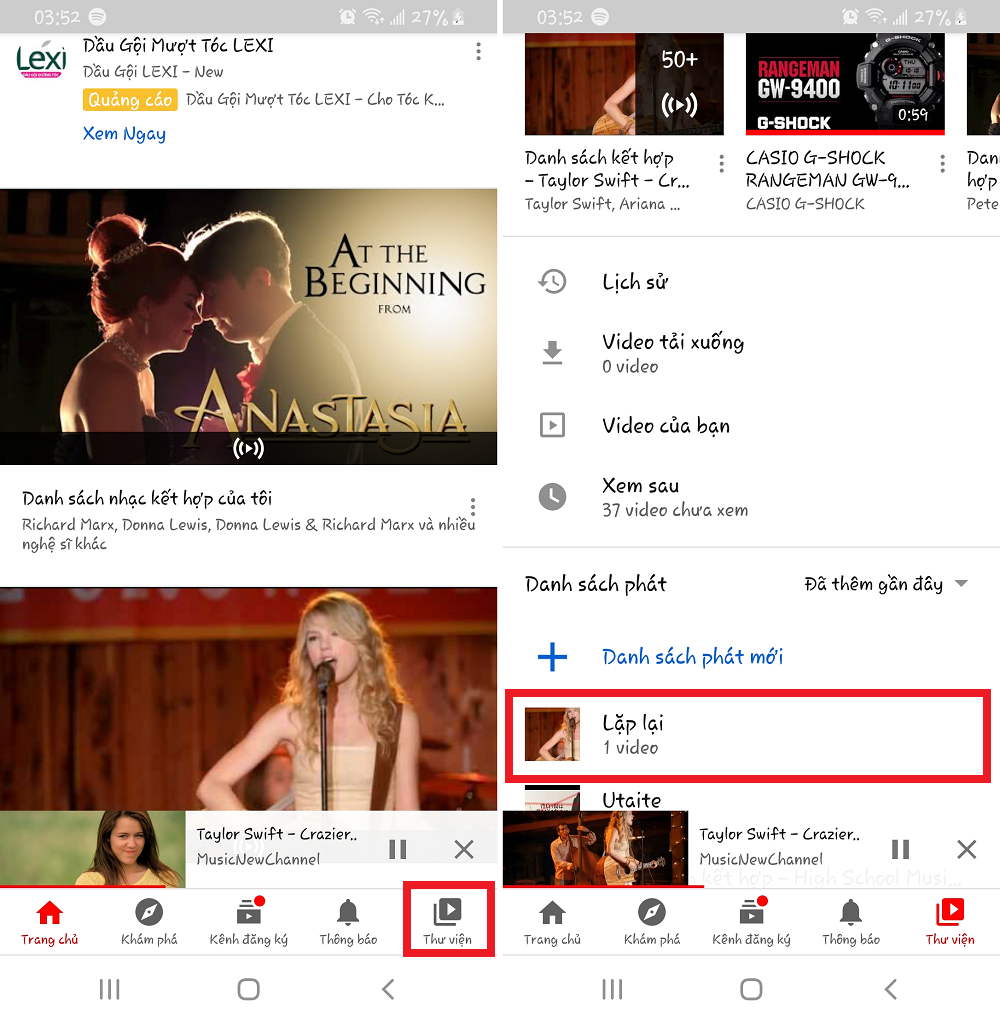
Task: Tap the Video của bạn play icon
Action: (x=552, y=426)
